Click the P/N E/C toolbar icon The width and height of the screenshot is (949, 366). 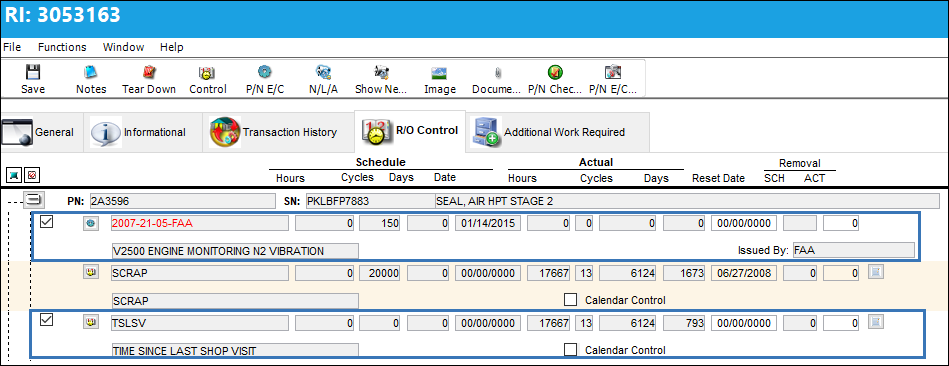(x=264, y=73)
